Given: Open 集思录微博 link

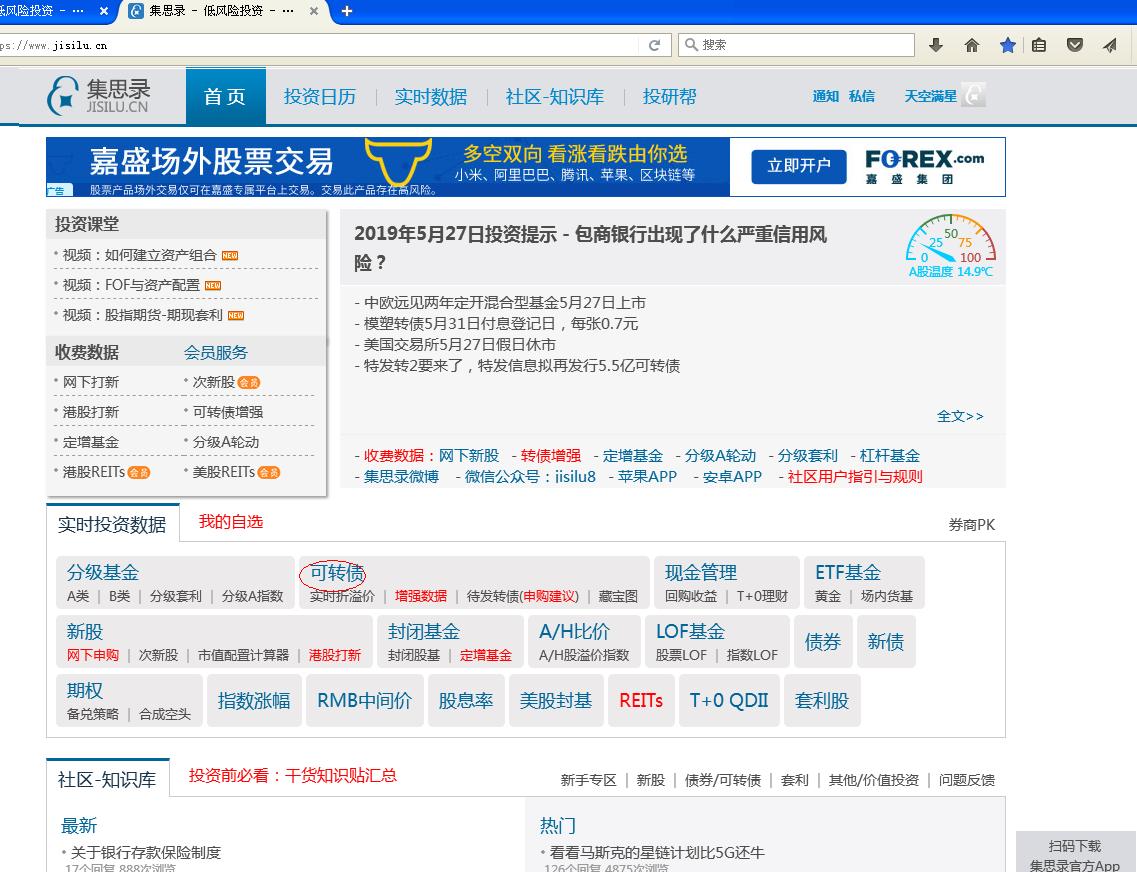Looking at the screenshot, I should tap(401, 477).
